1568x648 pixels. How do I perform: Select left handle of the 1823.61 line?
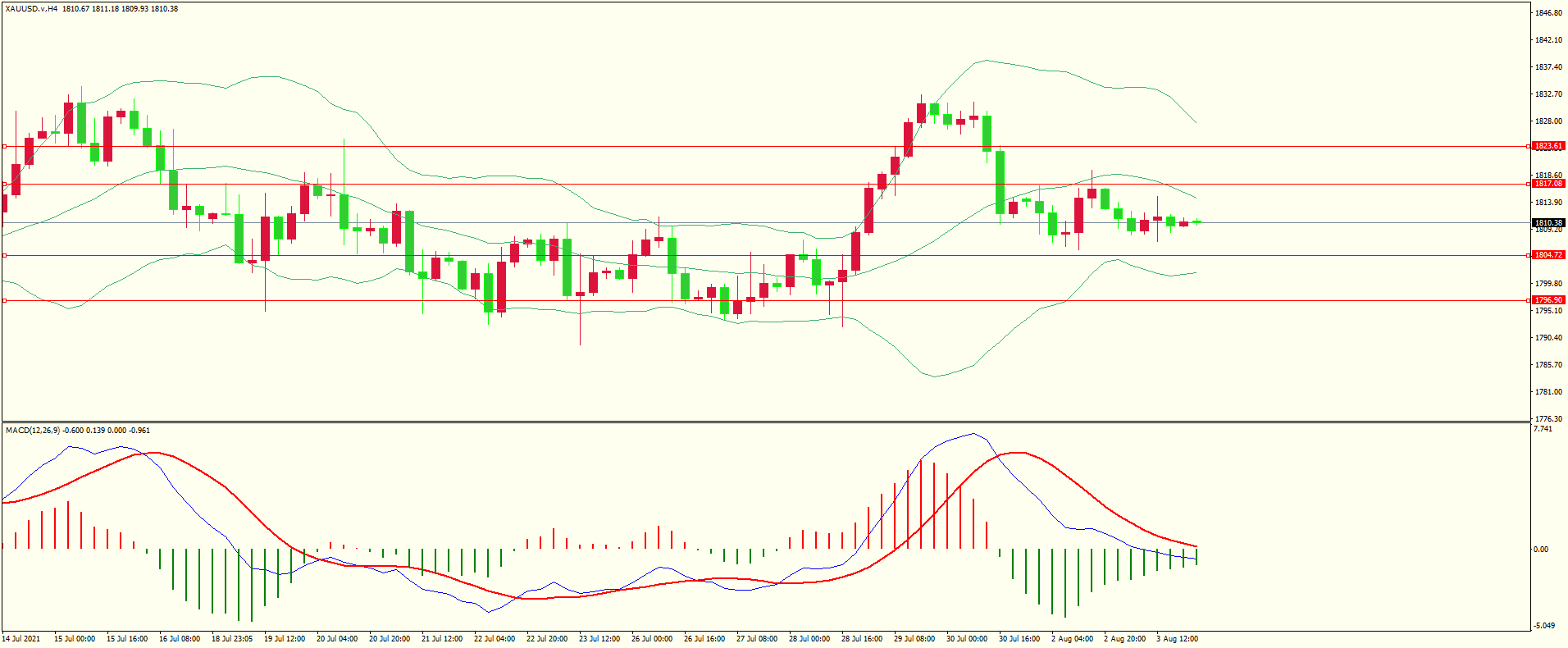tap(4, 147)
